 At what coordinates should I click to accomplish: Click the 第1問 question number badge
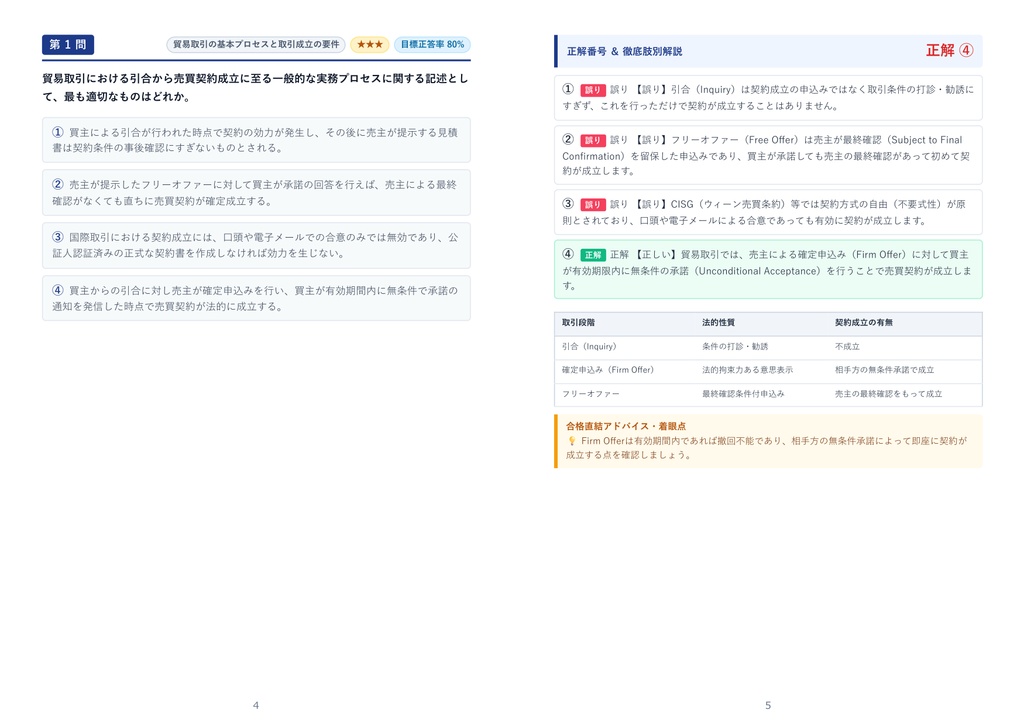pyautogui.click(x=68, y=44)
